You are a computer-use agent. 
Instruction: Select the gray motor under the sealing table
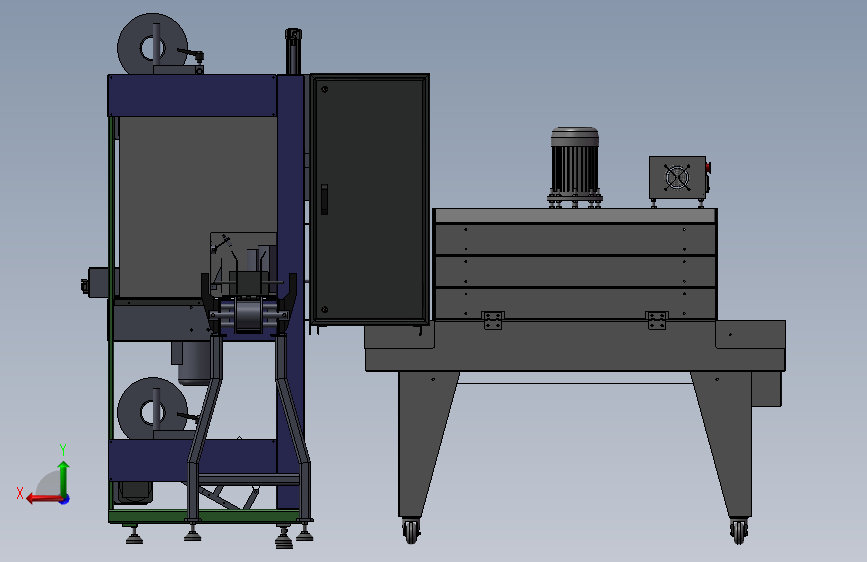click(x=195, y=363)
